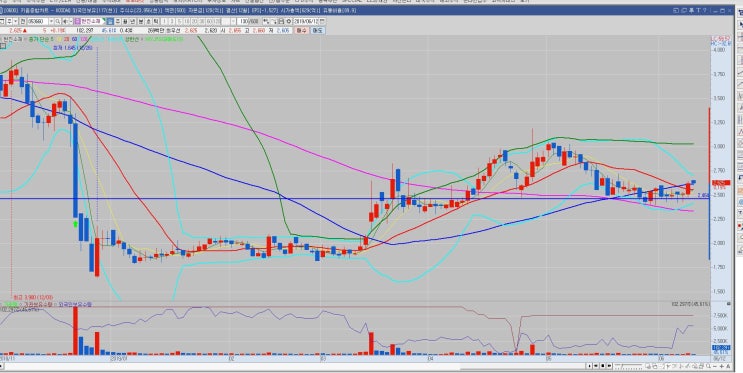This screenshot has width=743, height=373.
Task: Open the small dropdown arrow left of 전
Action: [15, 21]
